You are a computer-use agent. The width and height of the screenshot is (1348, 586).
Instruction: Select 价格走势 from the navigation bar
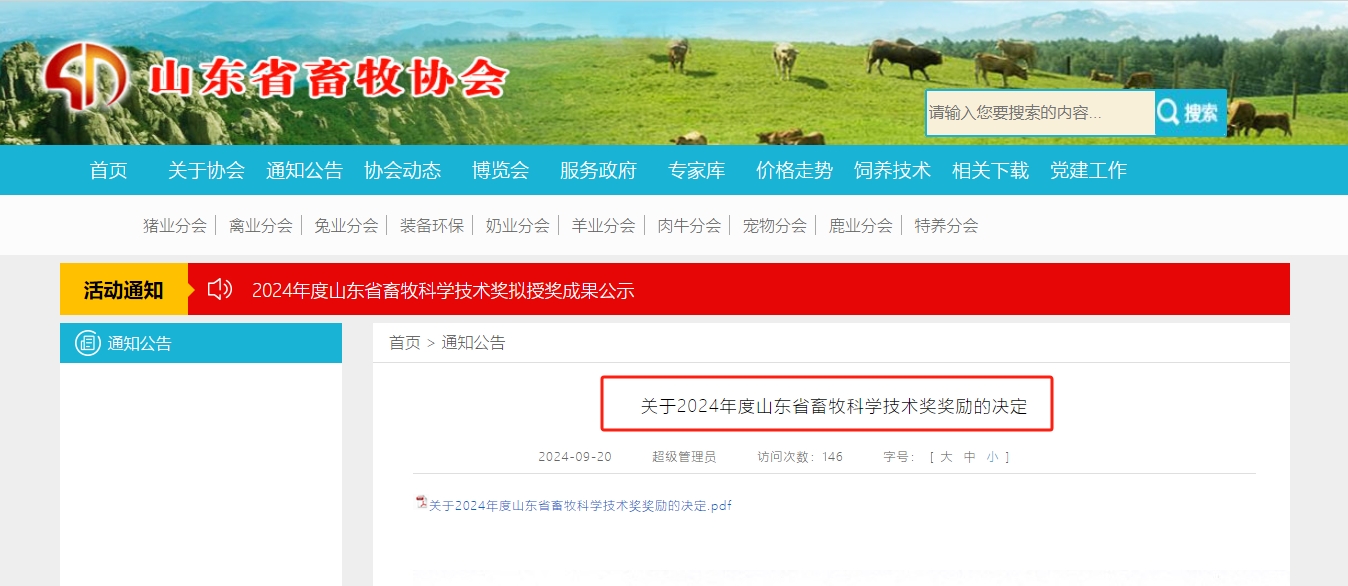click(794, 171)
